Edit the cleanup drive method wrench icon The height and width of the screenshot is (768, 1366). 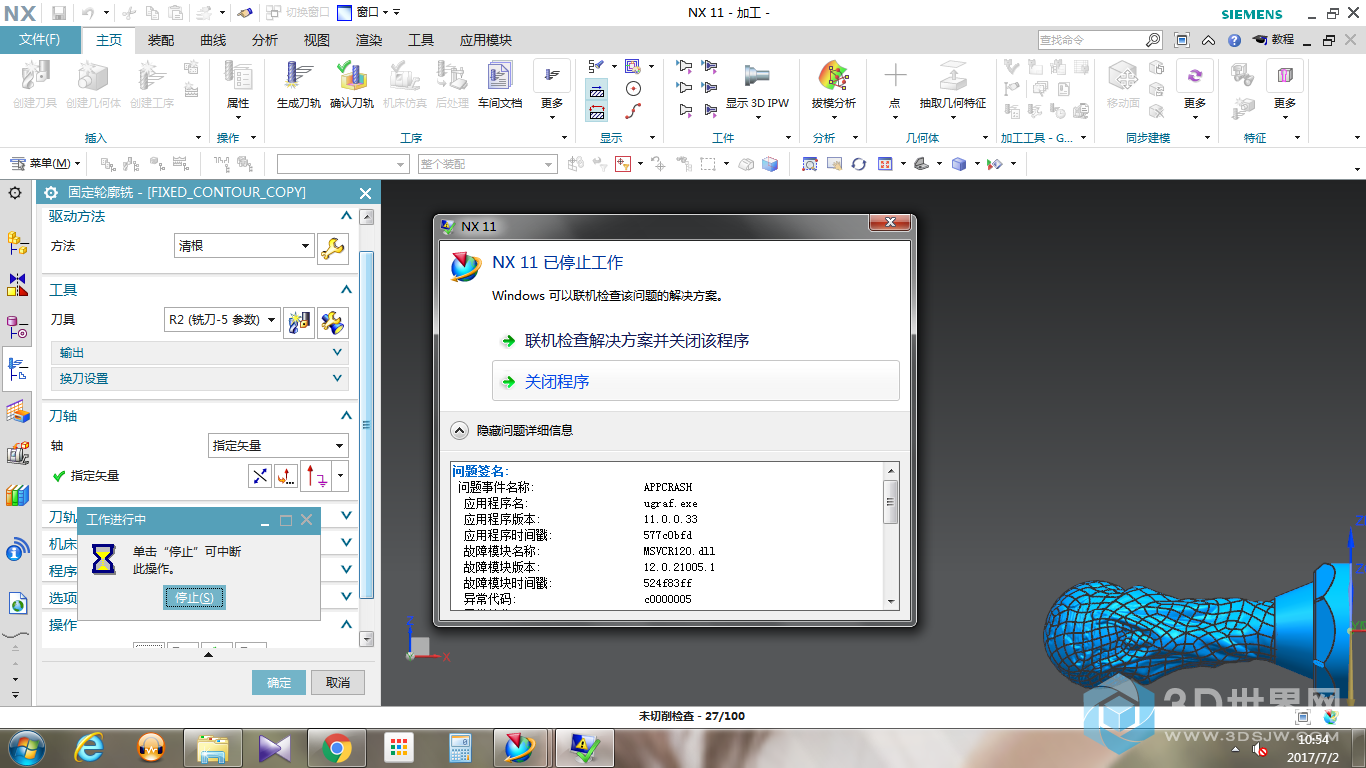pyautogui.click(x=332, y=247)
